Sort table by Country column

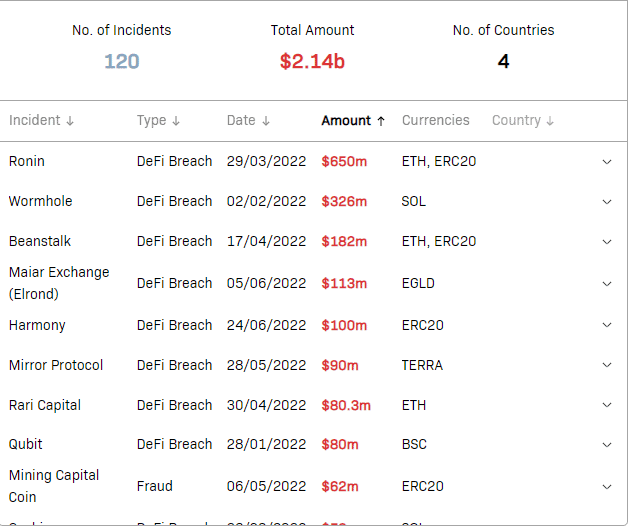(x=523, y=121)
